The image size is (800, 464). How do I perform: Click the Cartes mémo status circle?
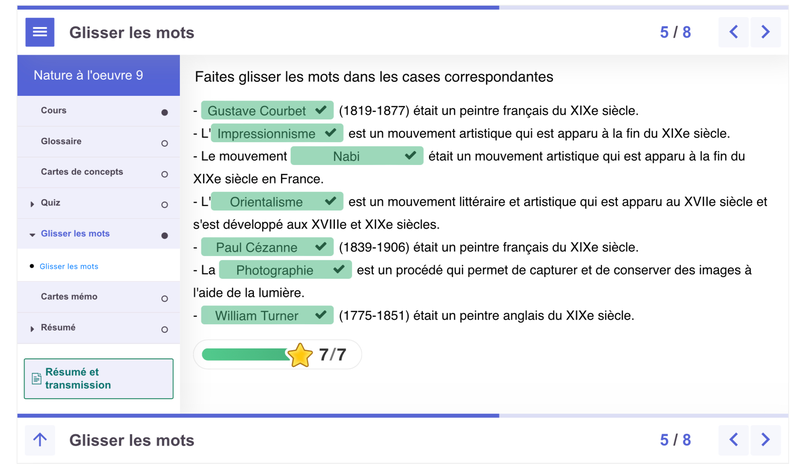click(165, 298)
